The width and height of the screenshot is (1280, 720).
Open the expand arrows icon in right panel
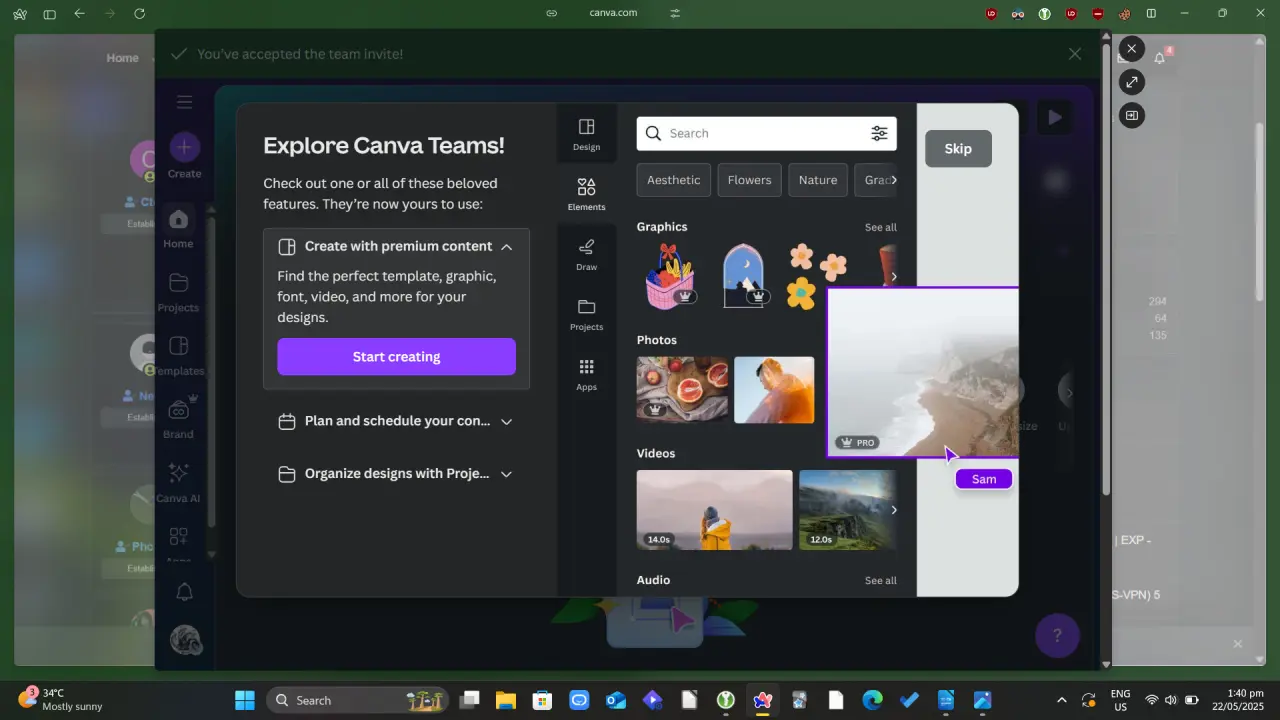(1131, 82)
